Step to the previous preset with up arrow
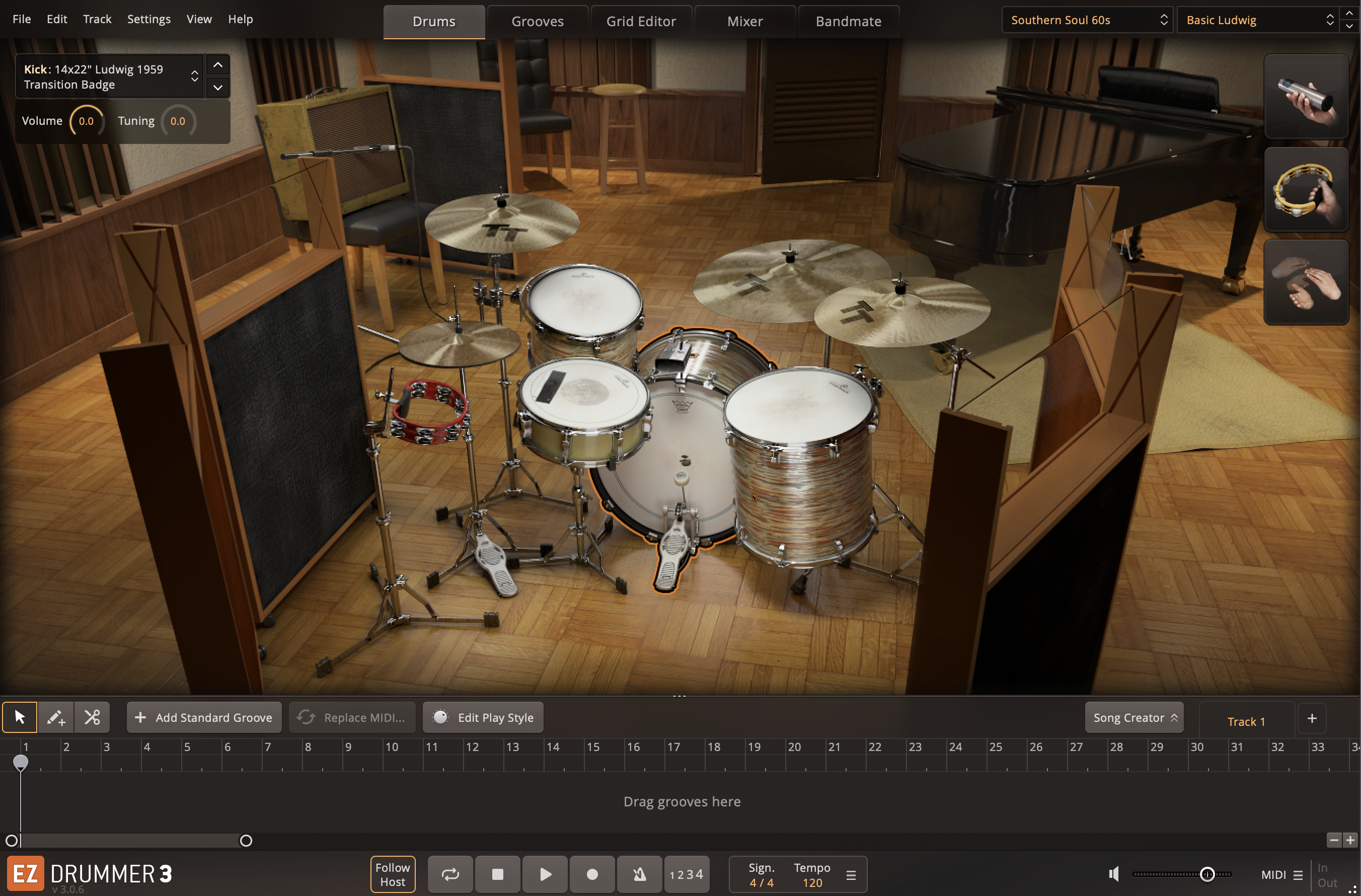This screenshot has width=1361, height=896. pos(1349,13)
